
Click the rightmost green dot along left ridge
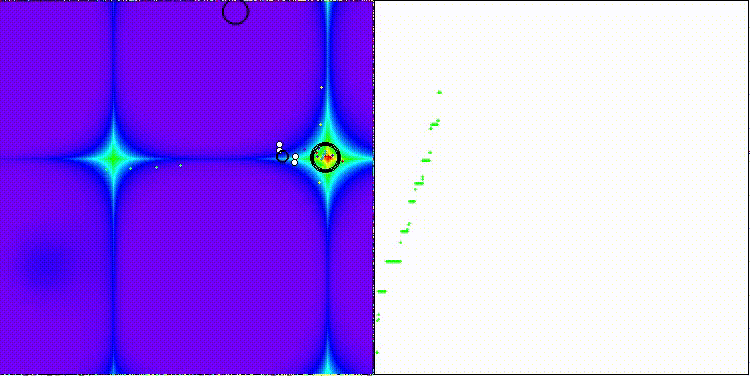click(180, 166)
